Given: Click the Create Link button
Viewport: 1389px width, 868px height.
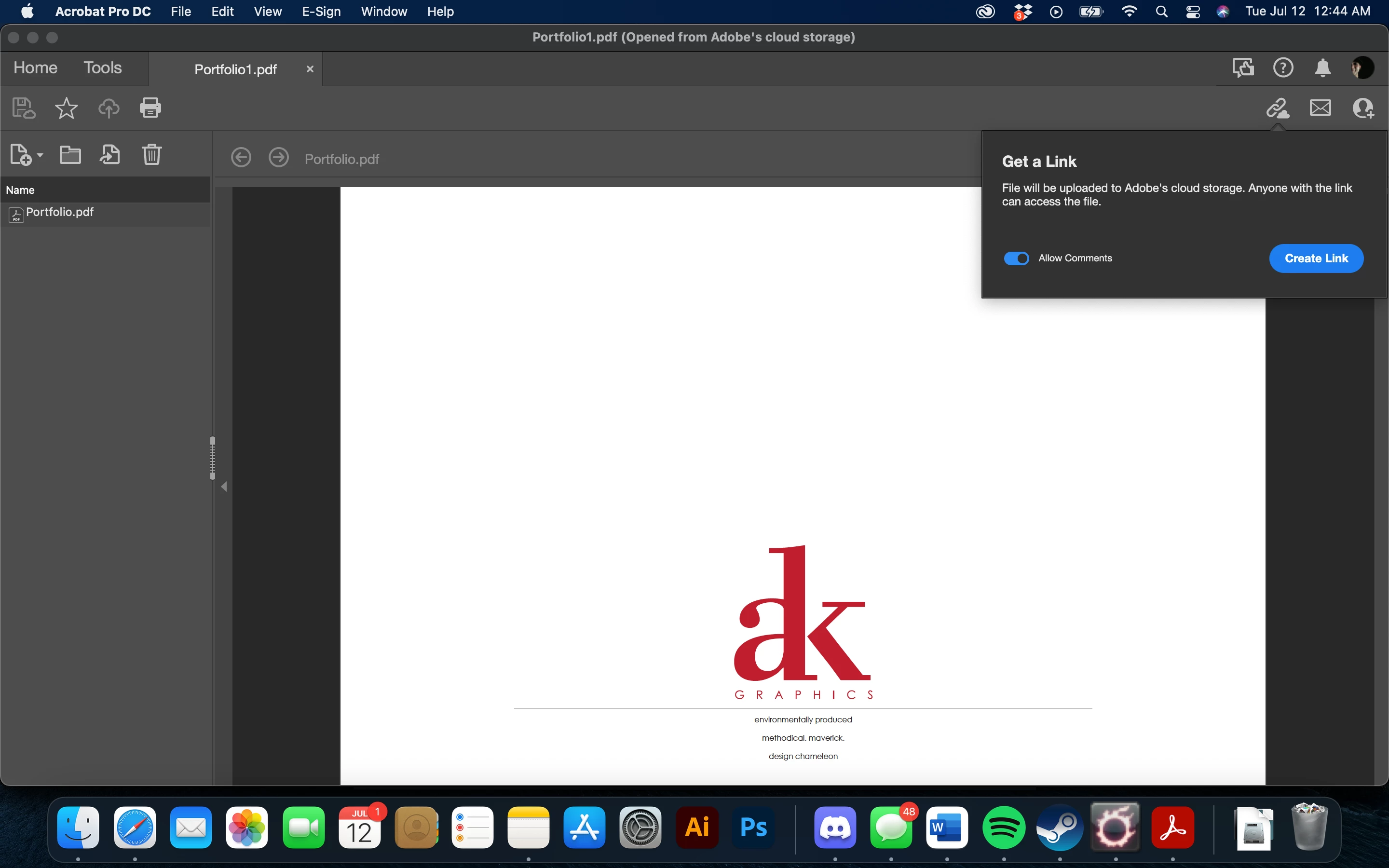Looking at the screenshot, I should tap(1316, 258).
